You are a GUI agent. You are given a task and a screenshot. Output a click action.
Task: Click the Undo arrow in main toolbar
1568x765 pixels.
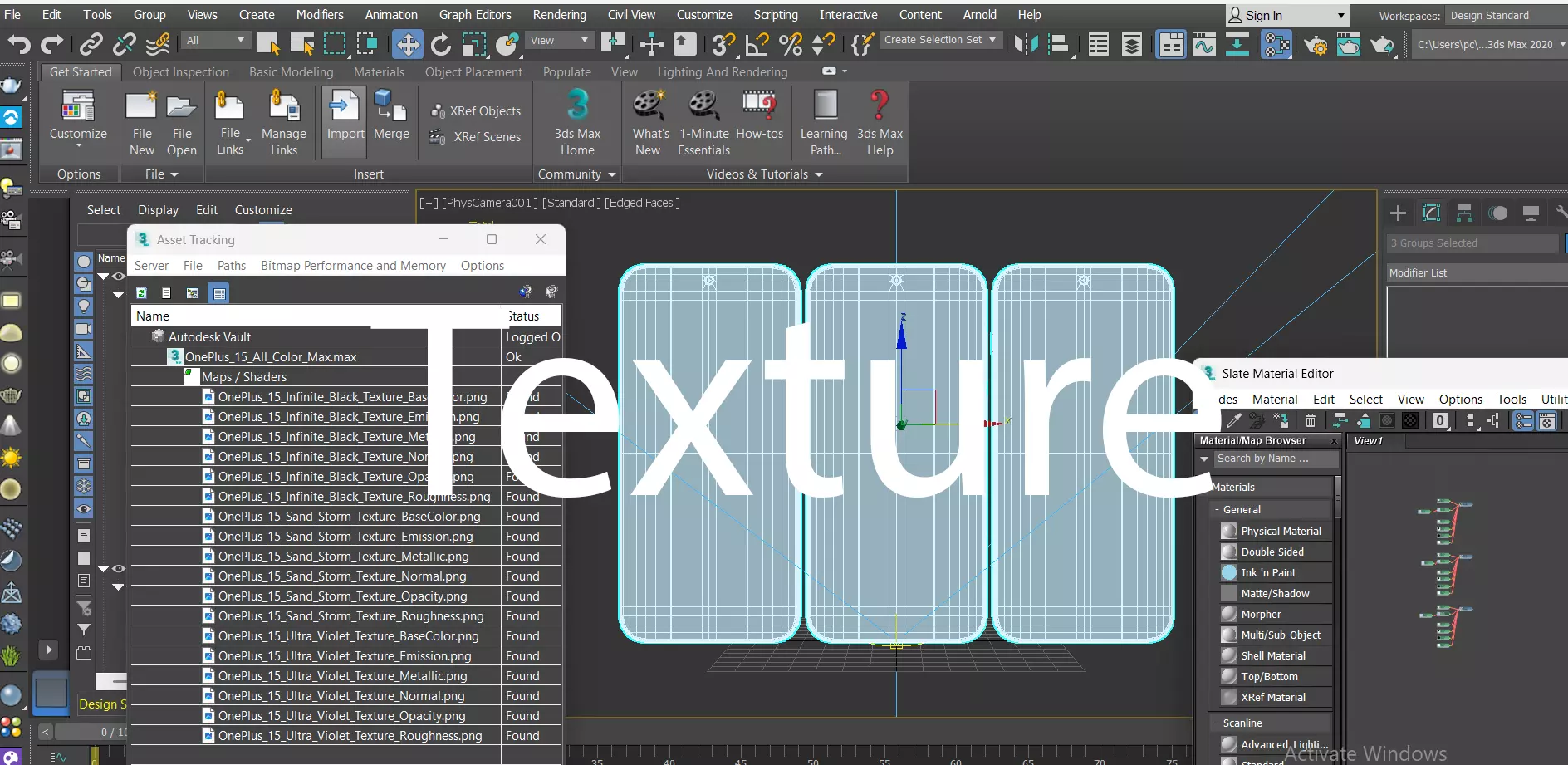point(19,44)
